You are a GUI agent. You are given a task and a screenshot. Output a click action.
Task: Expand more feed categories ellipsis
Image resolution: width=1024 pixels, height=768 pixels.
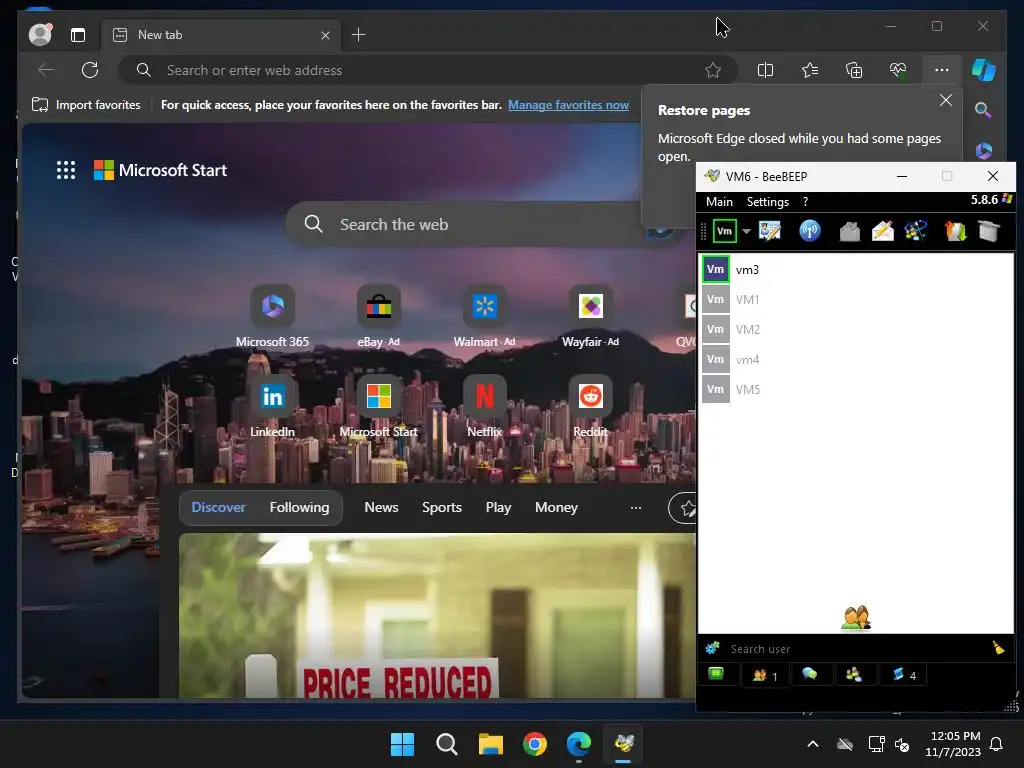pyautogui.click(x=635, y=507)
